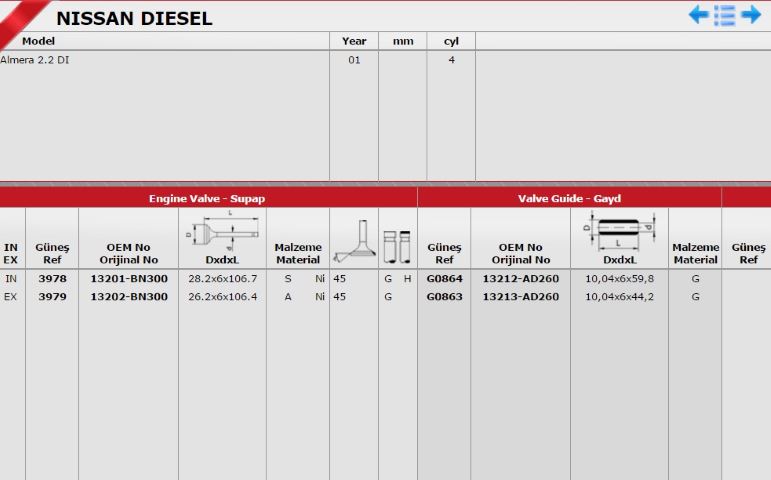Click the IN row label
Screen dimensions: 771x480
[11, 278]
